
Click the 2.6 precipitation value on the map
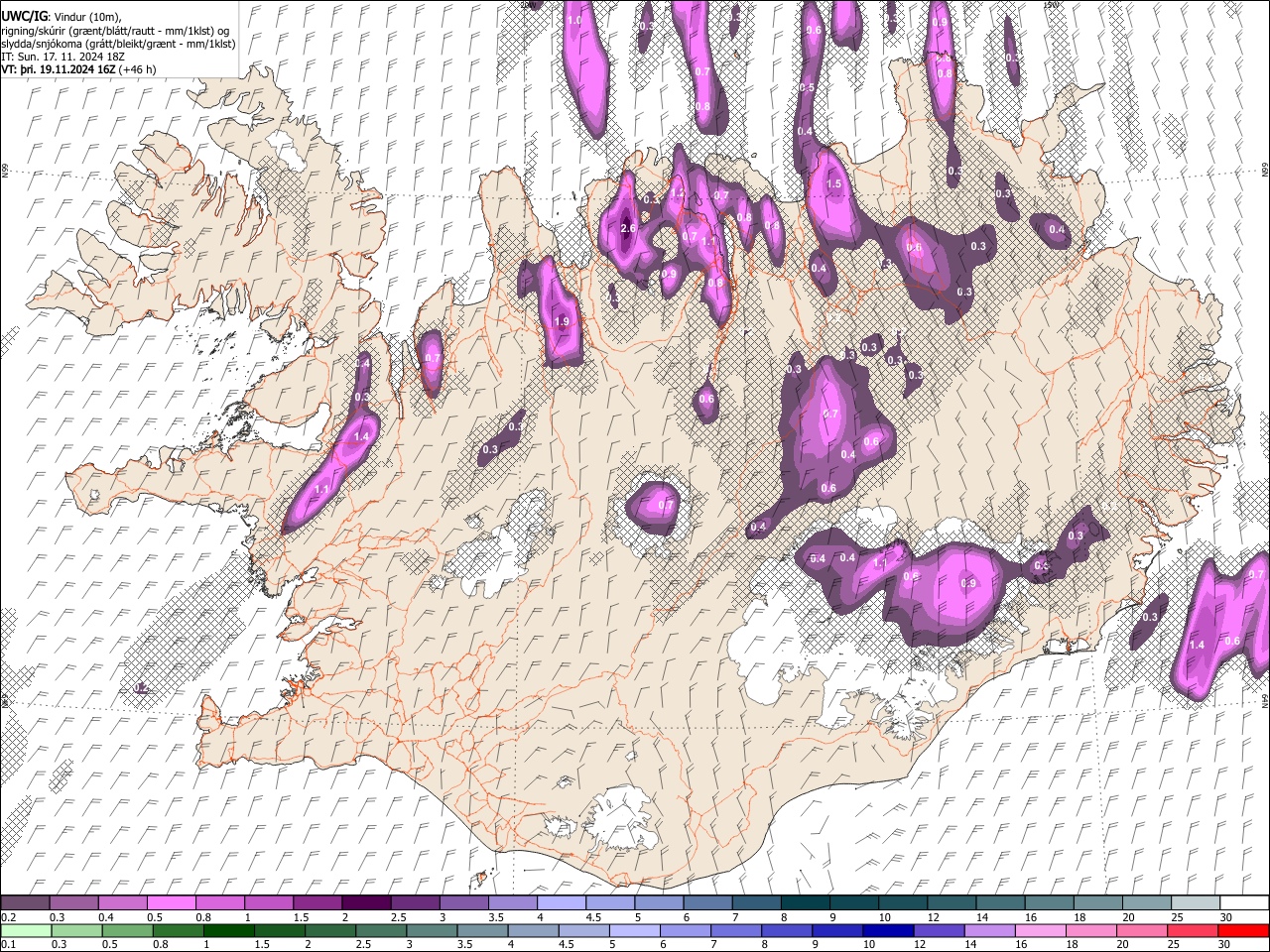click(627, 228)
